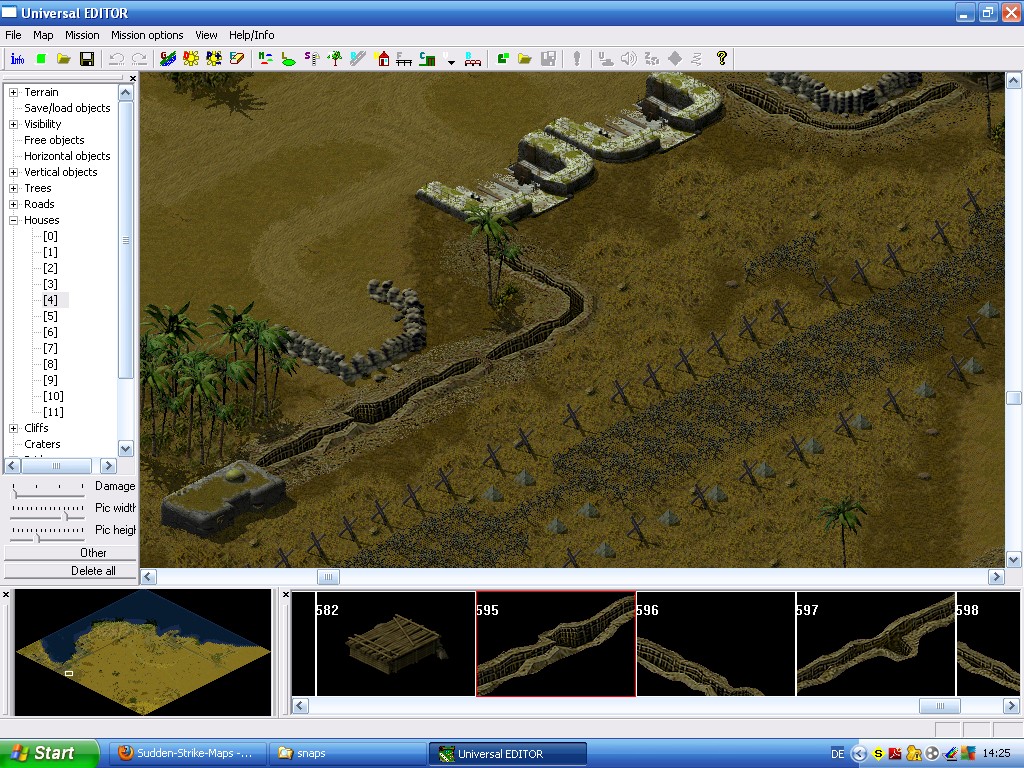Select the Save/load objects tree item
This screenshot has width=1024, height=768.
pos(67,108)
